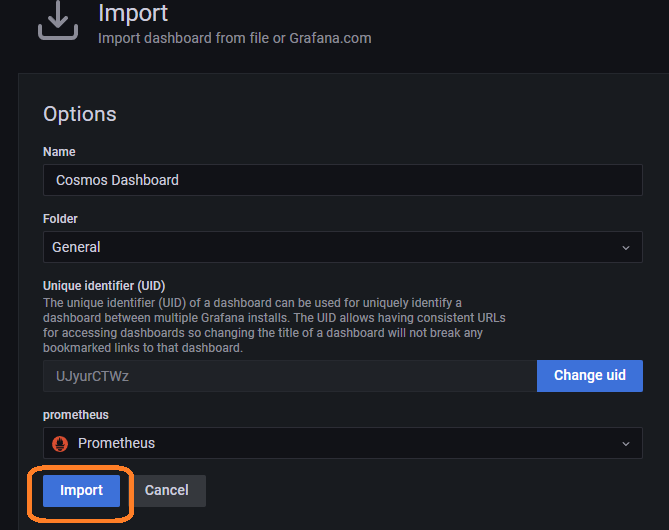The image size is (669, 530).
Task: Edit the Name field Cosmos Dashboard
Action: (x=343, y=180)
